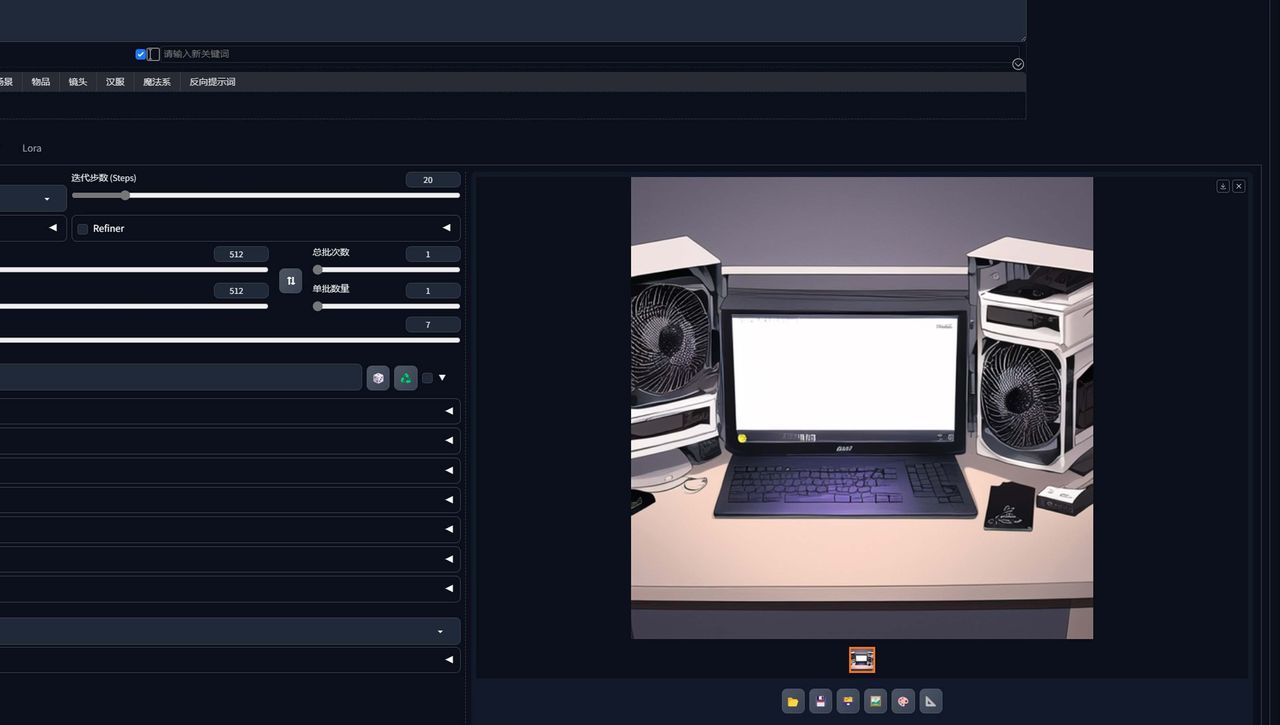Tick the extra seed checkbox beside the recycle button
Viewport: 1280px width, 725px height.
(x=427, y=378)
